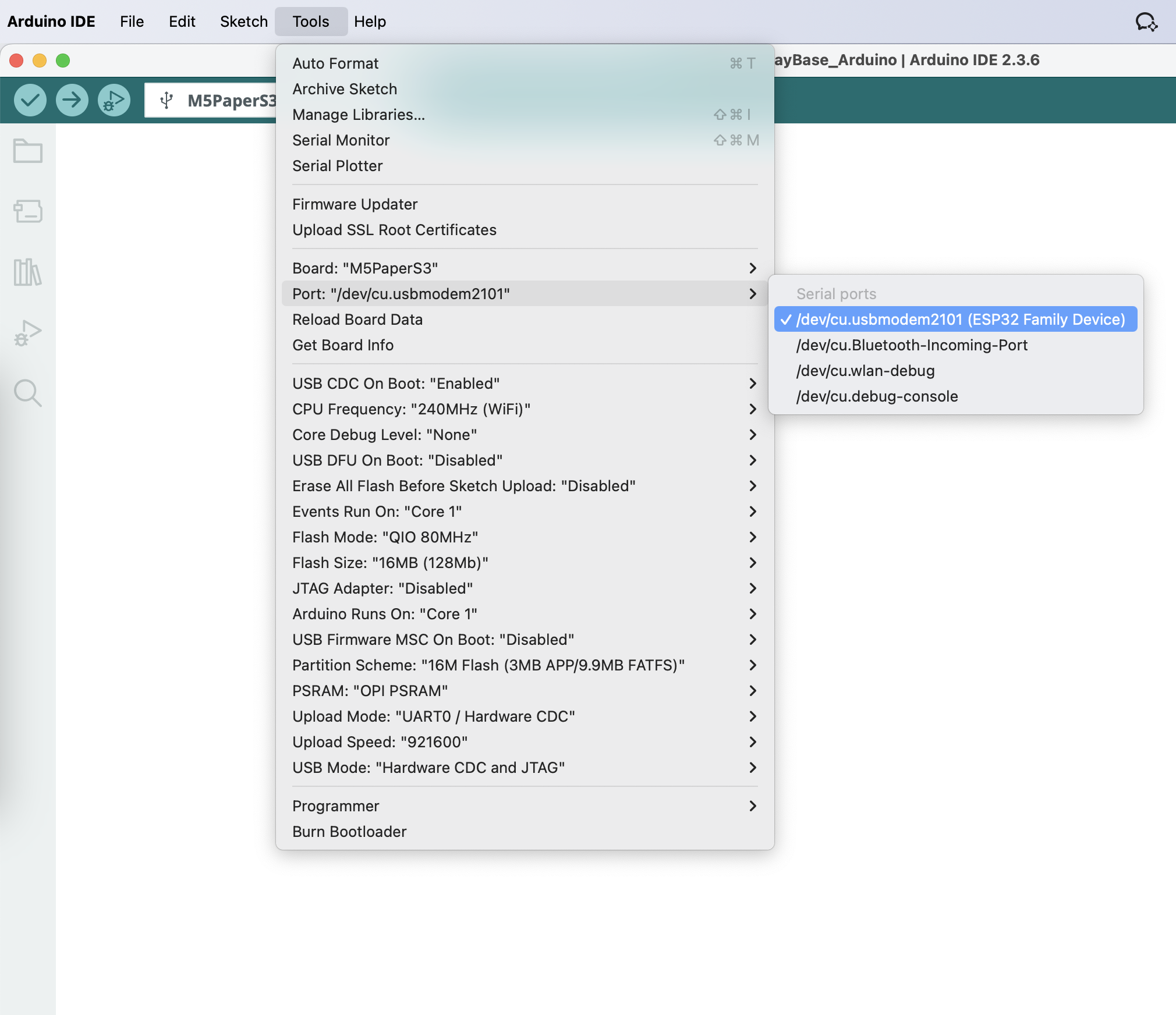Expand Arduino Runs On Core 1 submenu

pyautogui.click(x=525, y=614)
